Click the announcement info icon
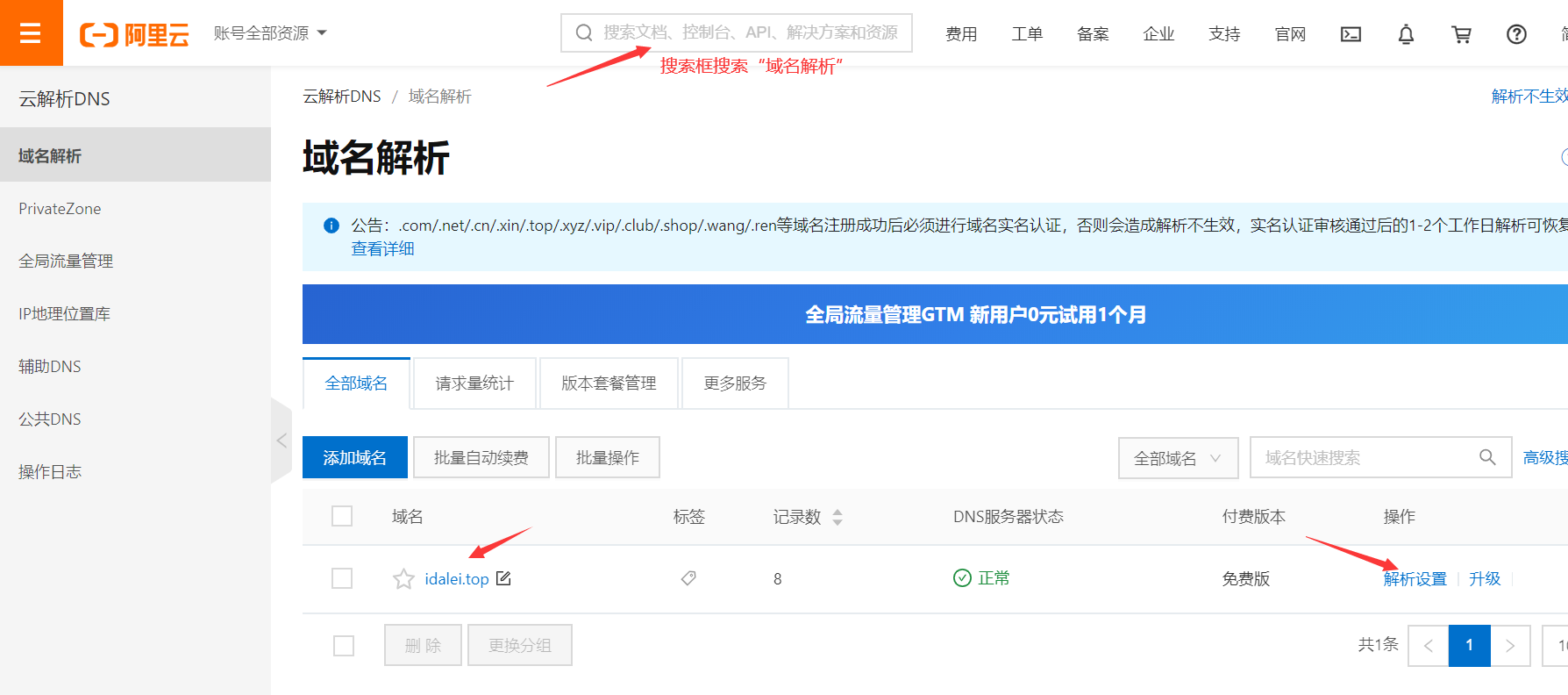The width and height of the screenshot is (1568, 695). (331, 226)
